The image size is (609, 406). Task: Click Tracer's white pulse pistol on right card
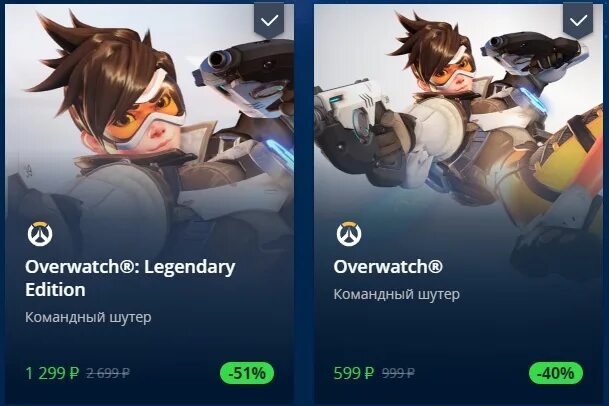tap(350, 107)
